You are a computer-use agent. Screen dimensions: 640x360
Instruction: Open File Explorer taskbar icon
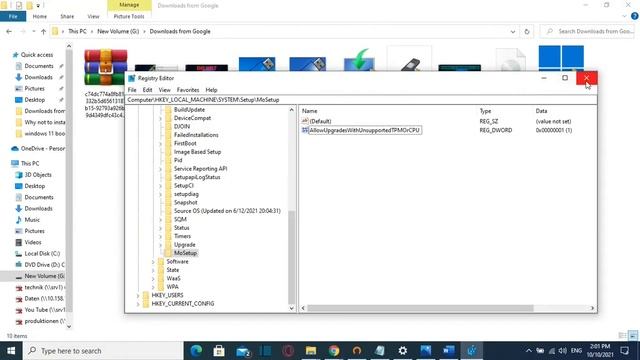[x=311, y=351]
